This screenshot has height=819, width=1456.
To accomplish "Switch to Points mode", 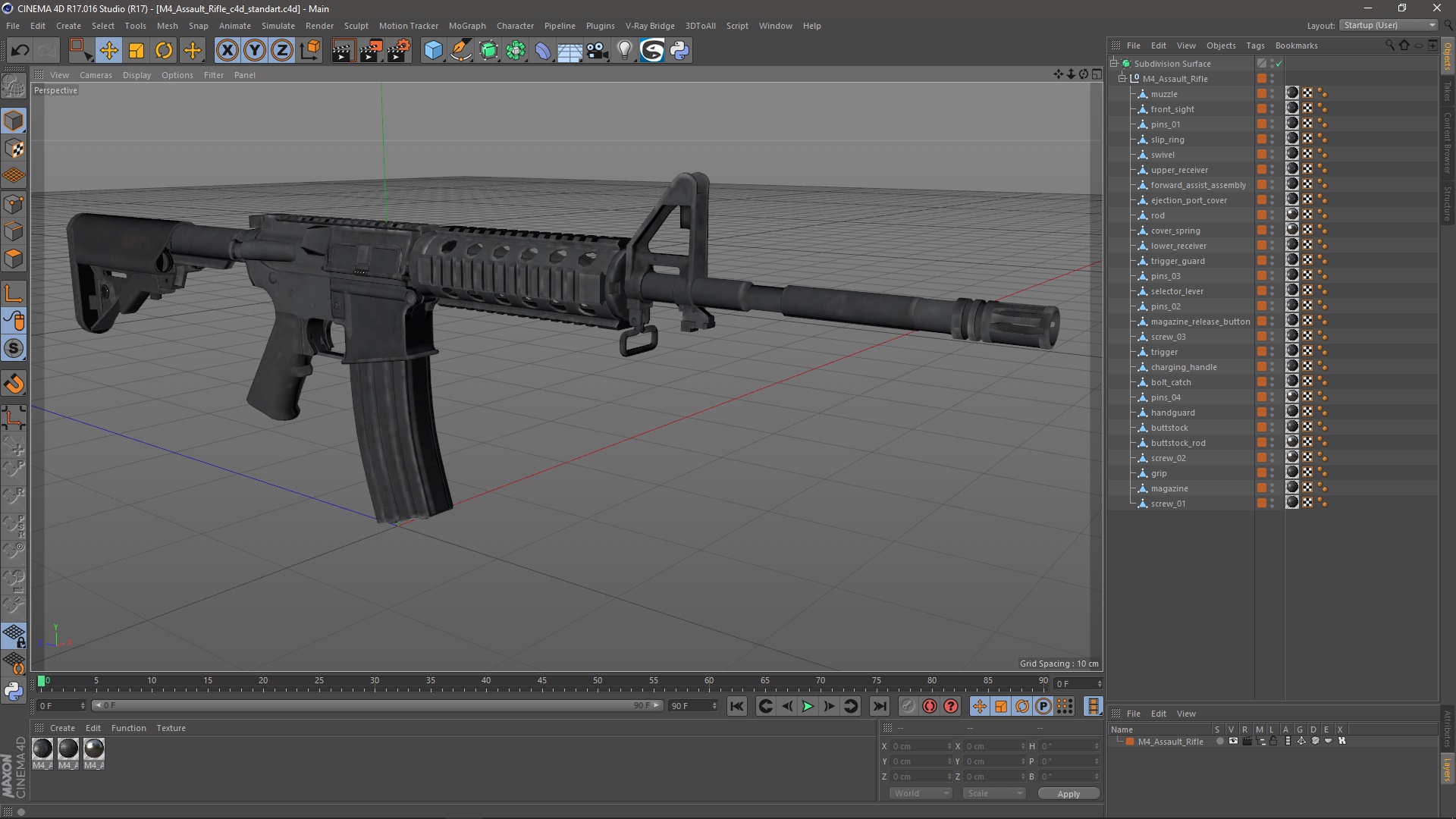I will 14,204.
